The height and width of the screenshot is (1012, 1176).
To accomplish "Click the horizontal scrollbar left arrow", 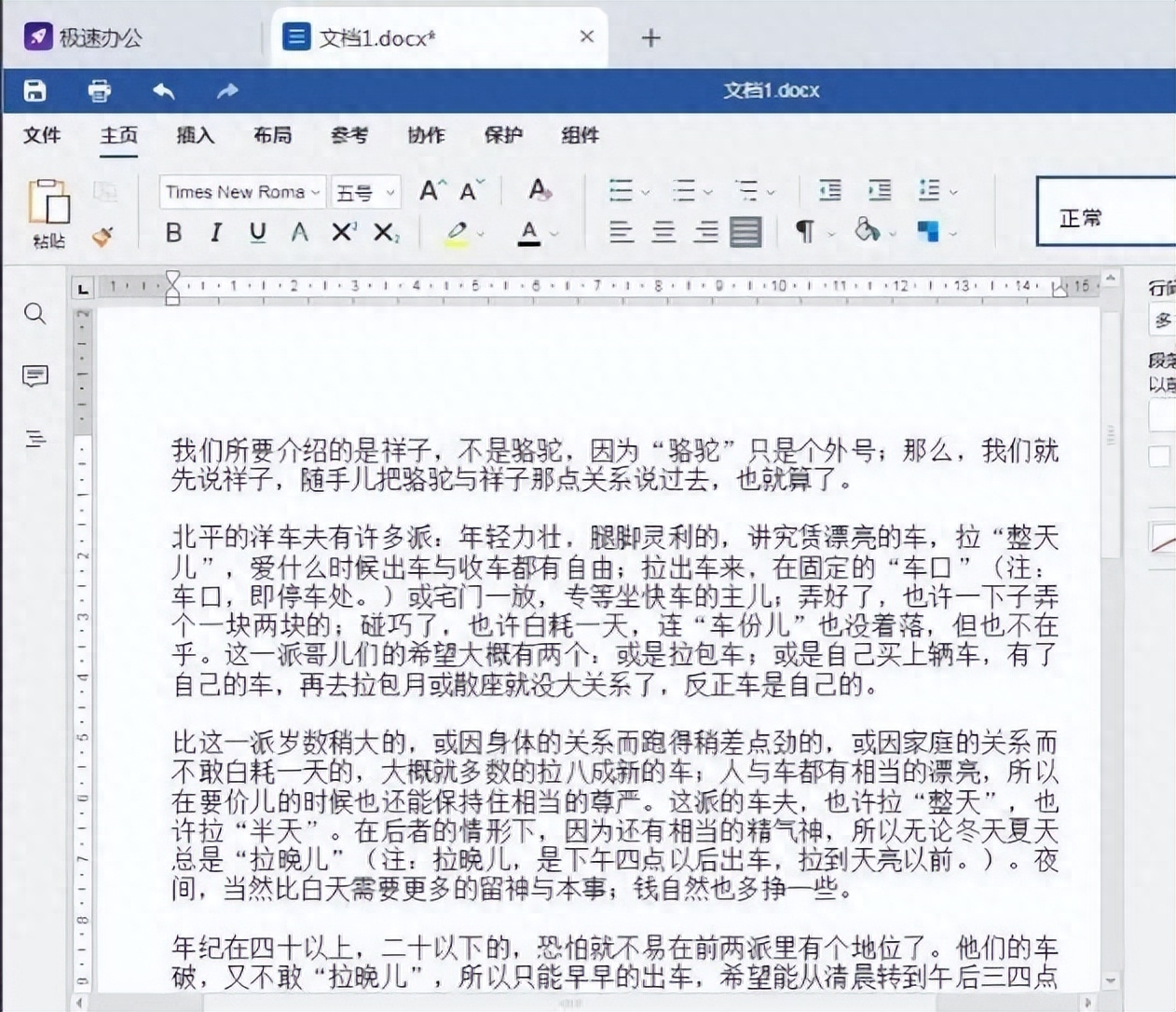I will [79, 1003].
